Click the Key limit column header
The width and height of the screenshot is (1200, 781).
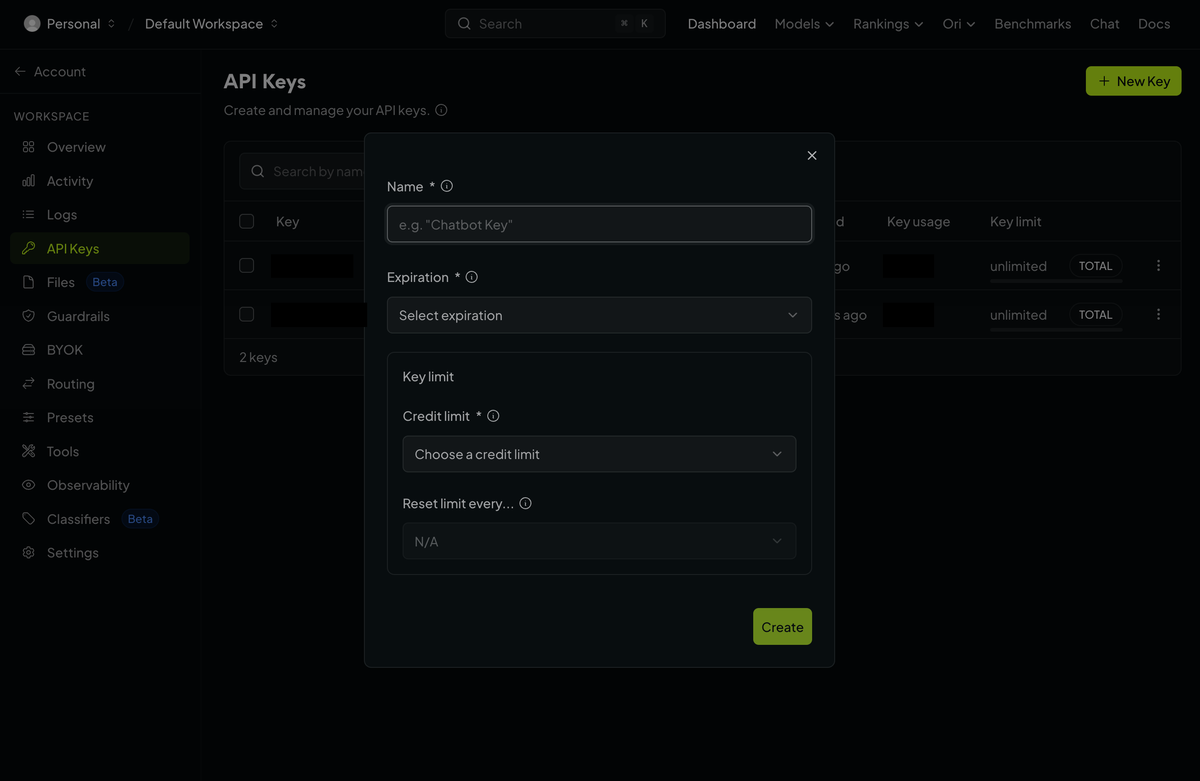[1015, 221]
